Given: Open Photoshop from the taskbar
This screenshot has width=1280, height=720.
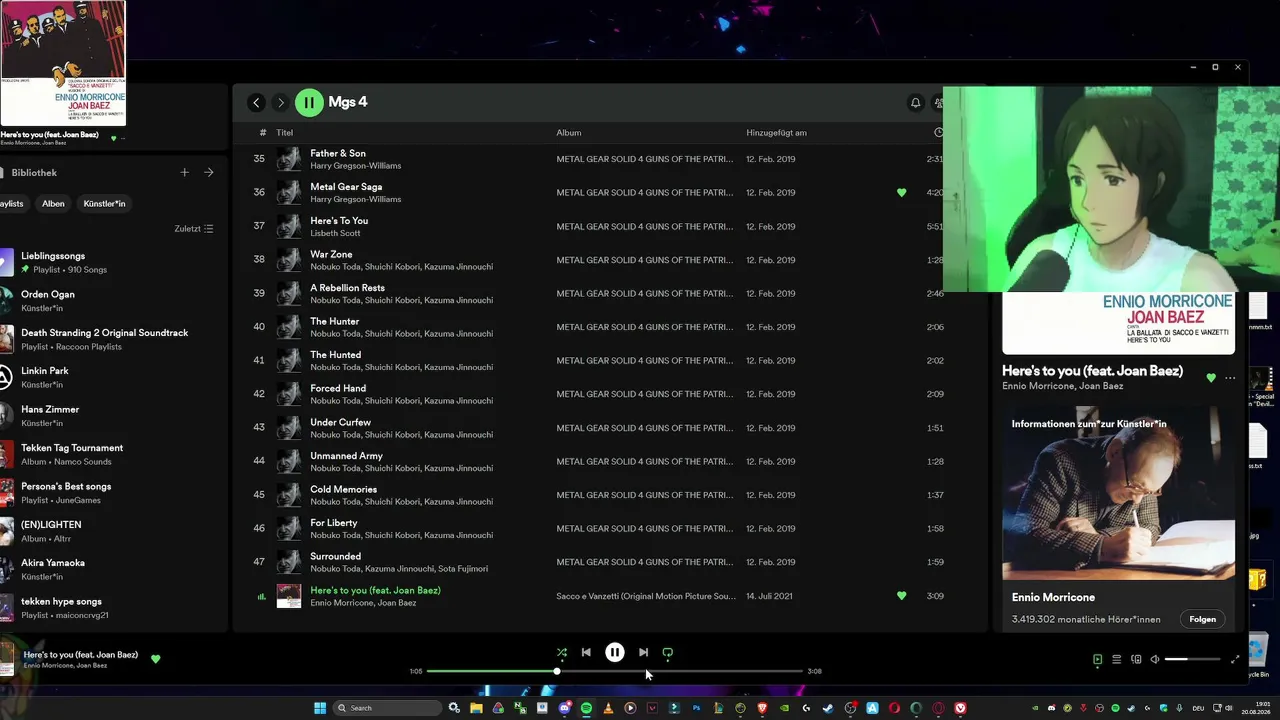Looking at the screenshot, I should coord(696,708).
